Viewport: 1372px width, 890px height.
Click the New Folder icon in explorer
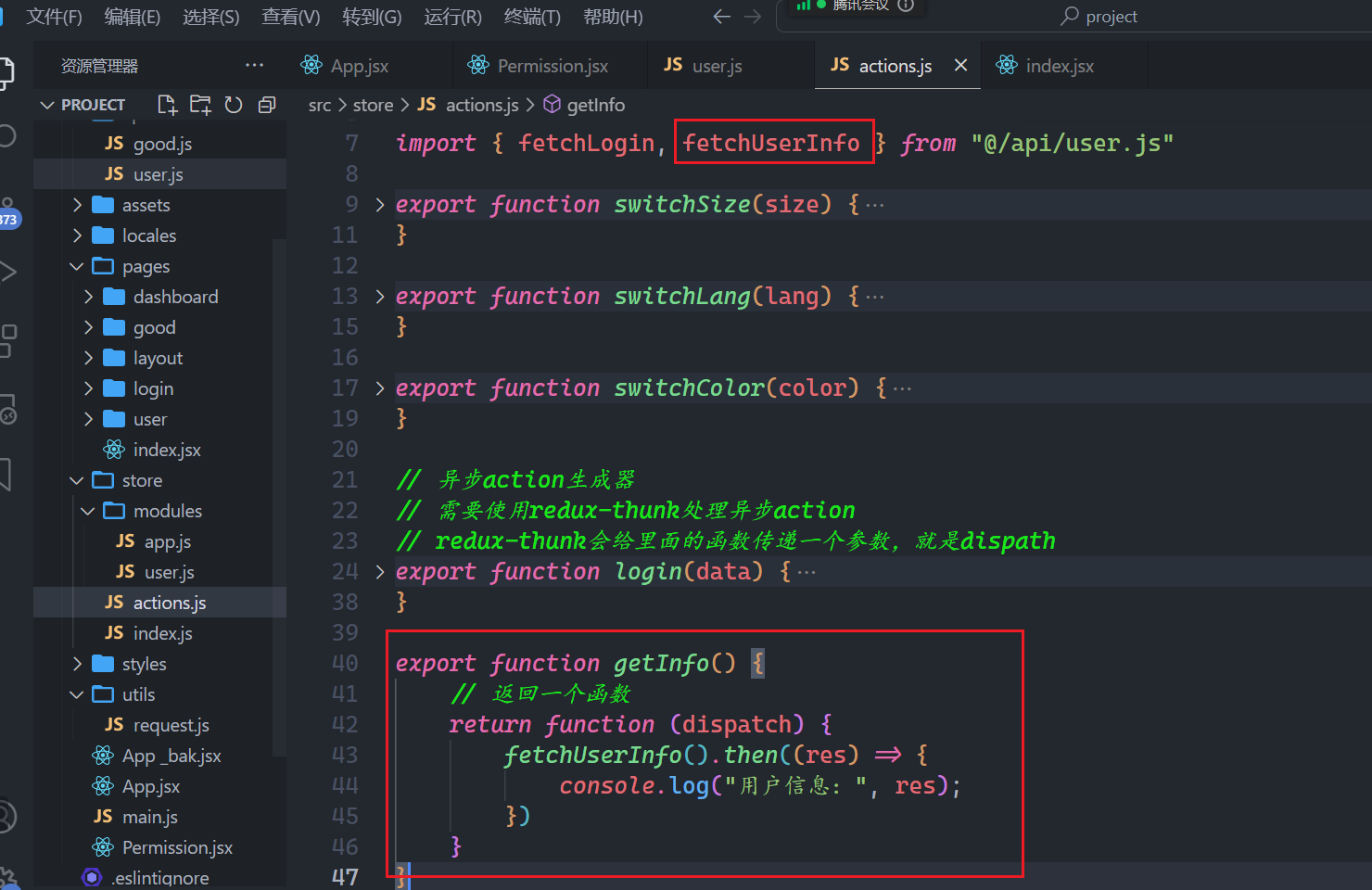200,105
